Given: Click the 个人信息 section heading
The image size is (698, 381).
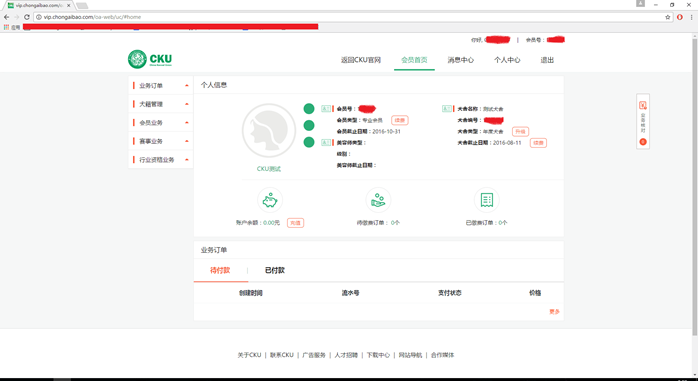Looking at the screenshot, I should click(214, 85).
